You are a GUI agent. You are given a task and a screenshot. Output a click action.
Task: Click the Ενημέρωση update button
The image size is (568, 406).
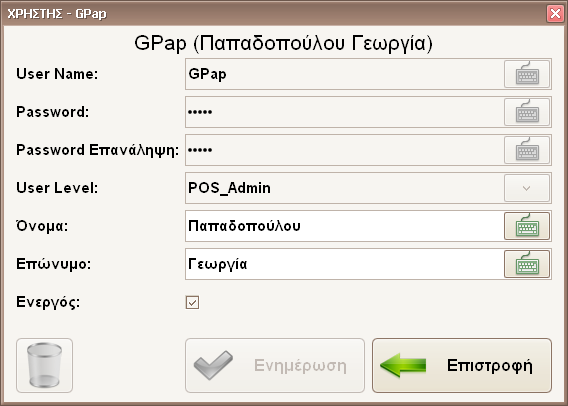pyautogui.click(x=275, y=365)
